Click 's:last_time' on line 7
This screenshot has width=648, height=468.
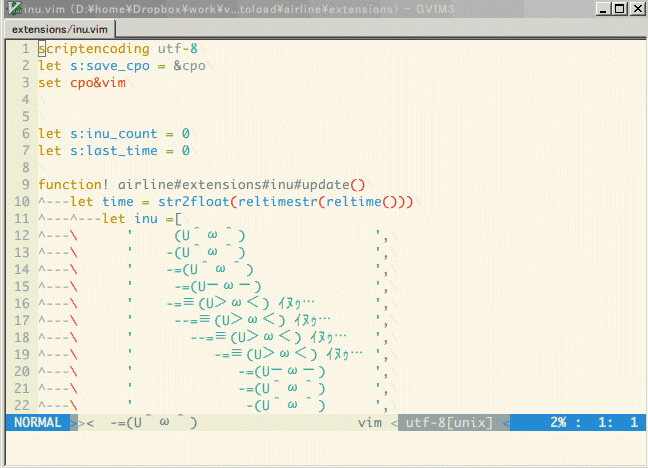click(x=114, y=150)
